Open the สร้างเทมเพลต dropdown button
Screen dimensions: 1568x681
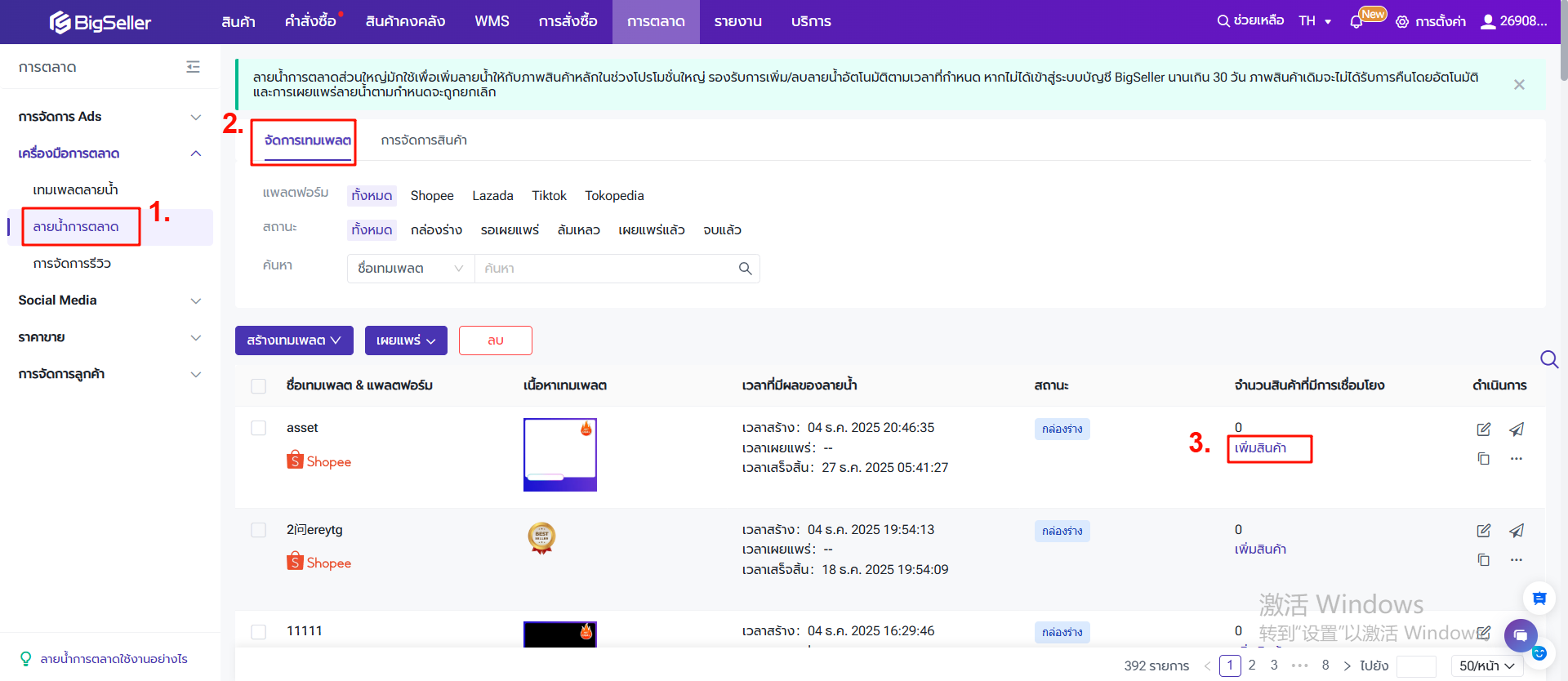click(294, 340)
